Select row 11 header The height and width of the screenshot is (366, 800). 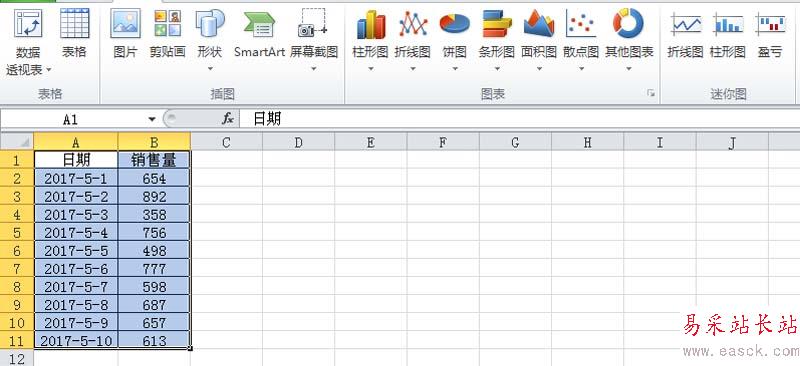[x=17, y=340]
